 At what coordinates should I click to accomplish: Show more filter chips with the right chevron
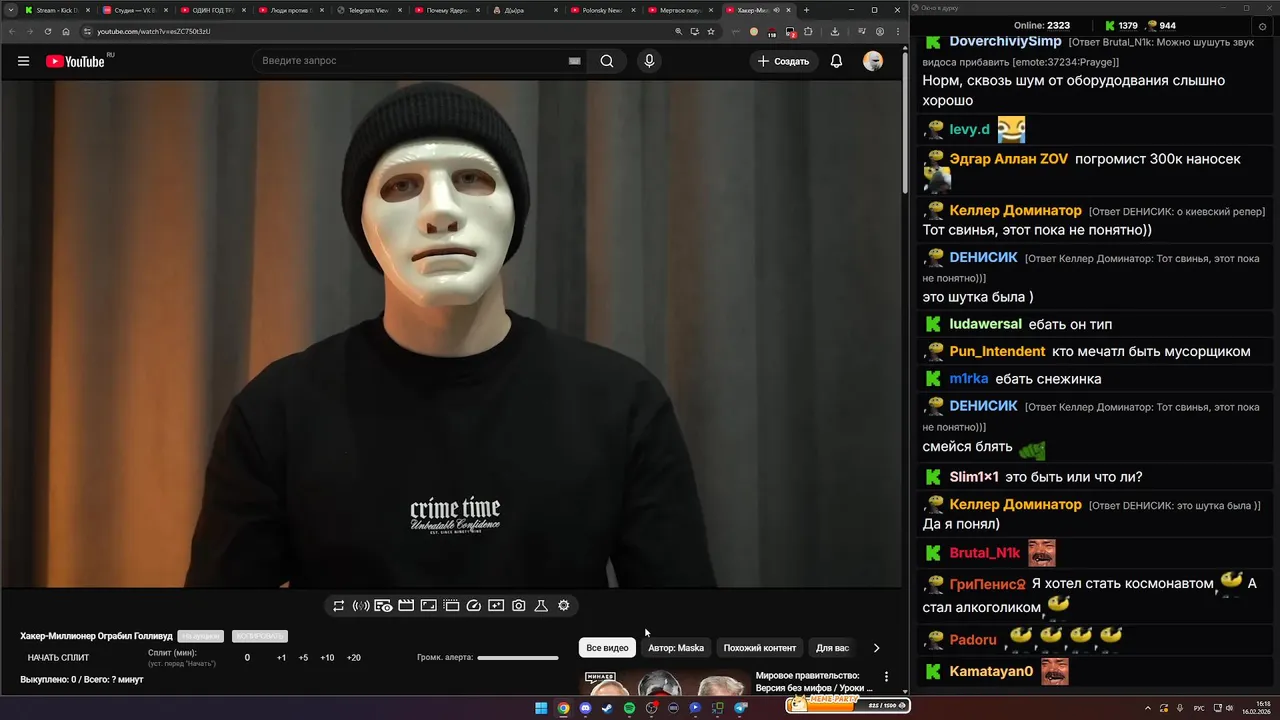[877, 648]
